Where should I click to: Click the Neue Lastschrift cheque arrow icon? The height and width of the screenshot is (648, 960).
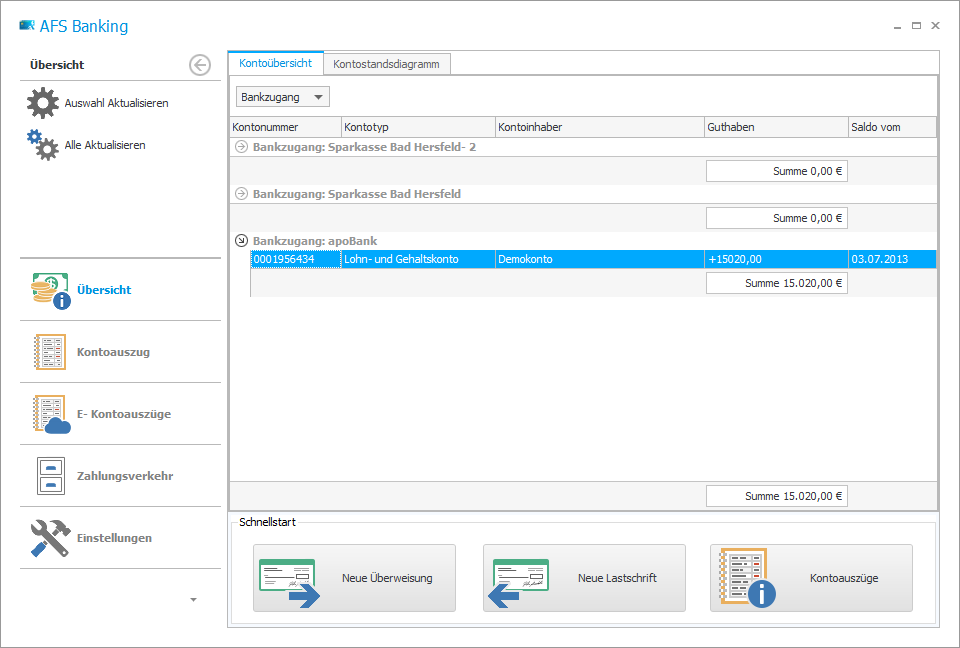point(519,582)
